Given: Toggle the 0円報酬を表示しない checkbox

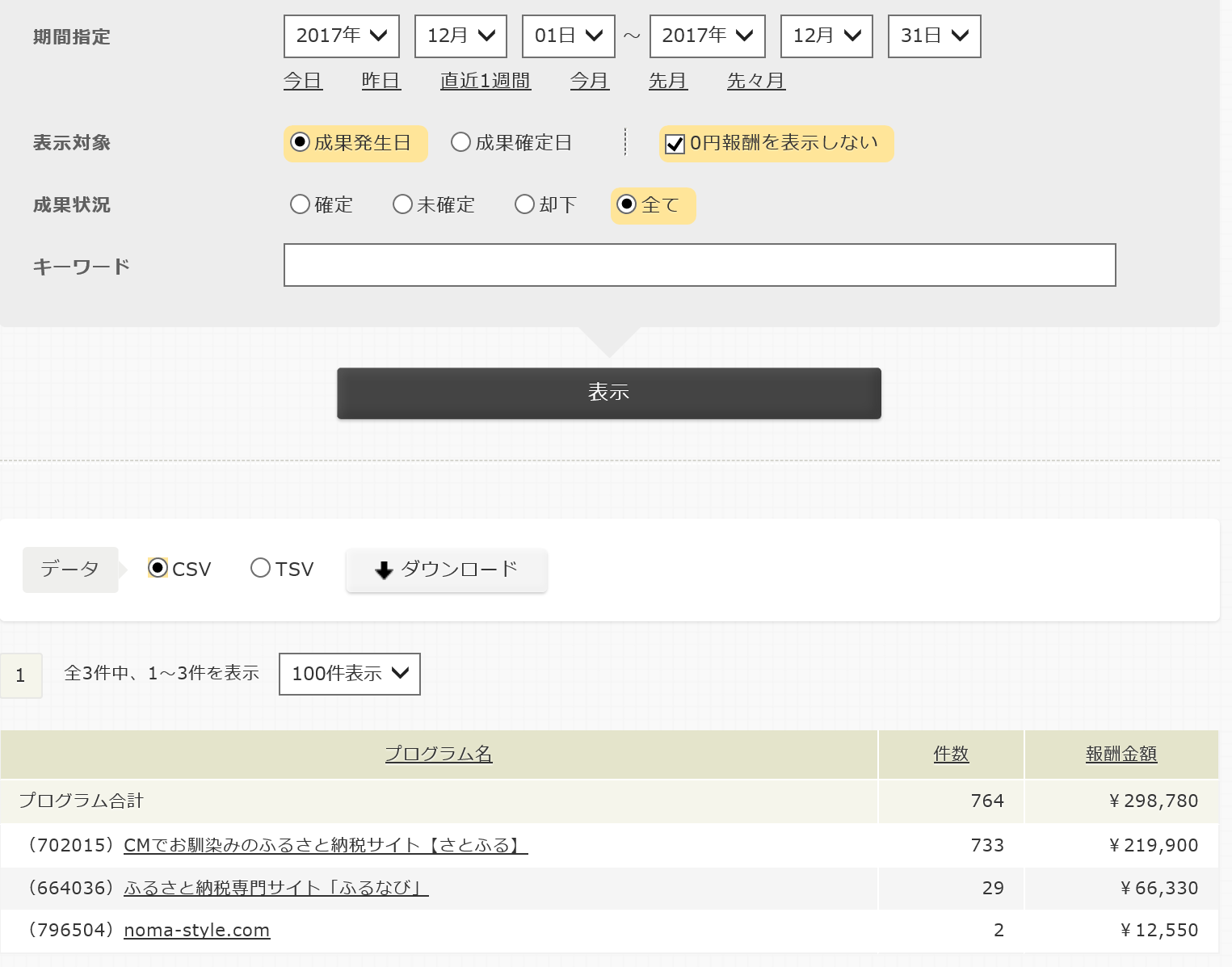Looking at the screenshot, I should click(675, 145).
